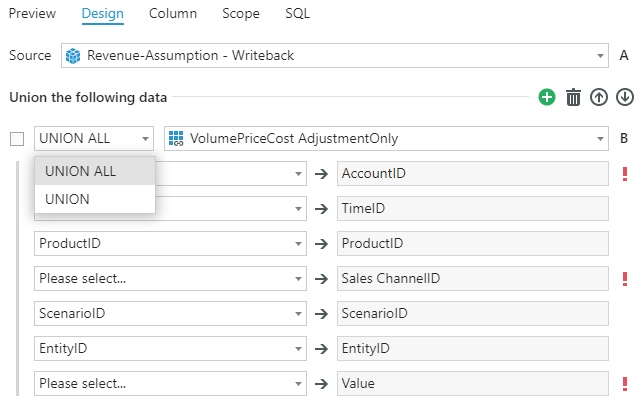642x406 pixels.
Task: Click the Value target field
Action: [472, 383]
